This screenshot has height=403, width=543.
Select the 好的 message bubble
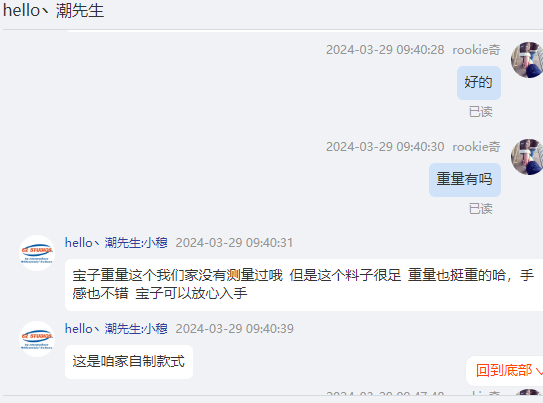[x=479, y=83]
